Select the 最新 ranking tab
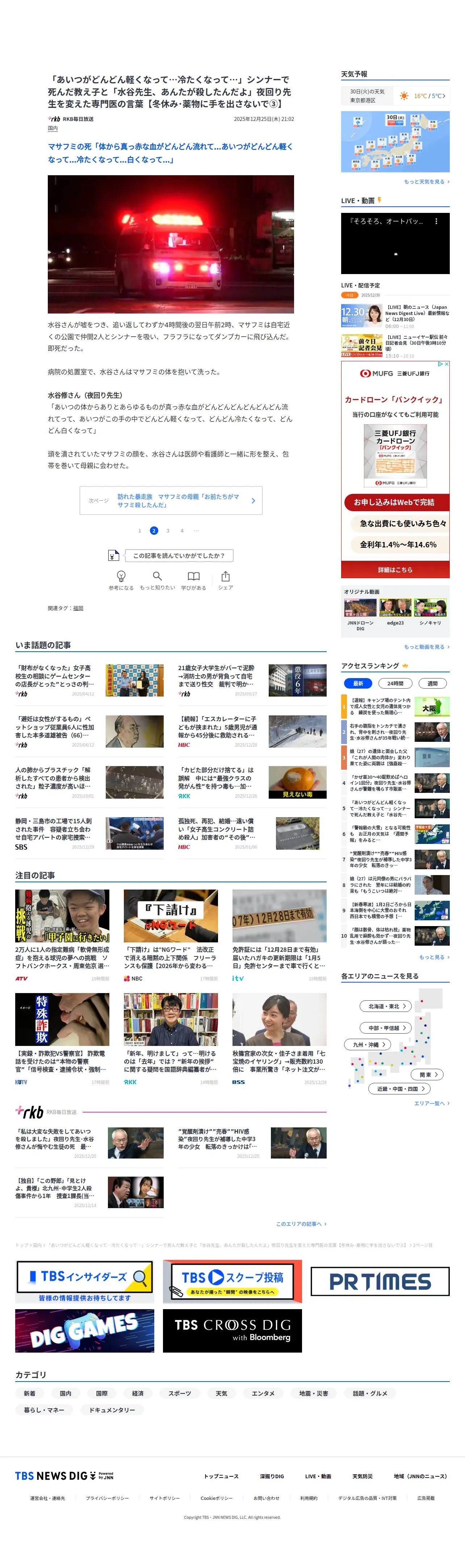 (359, 683)
